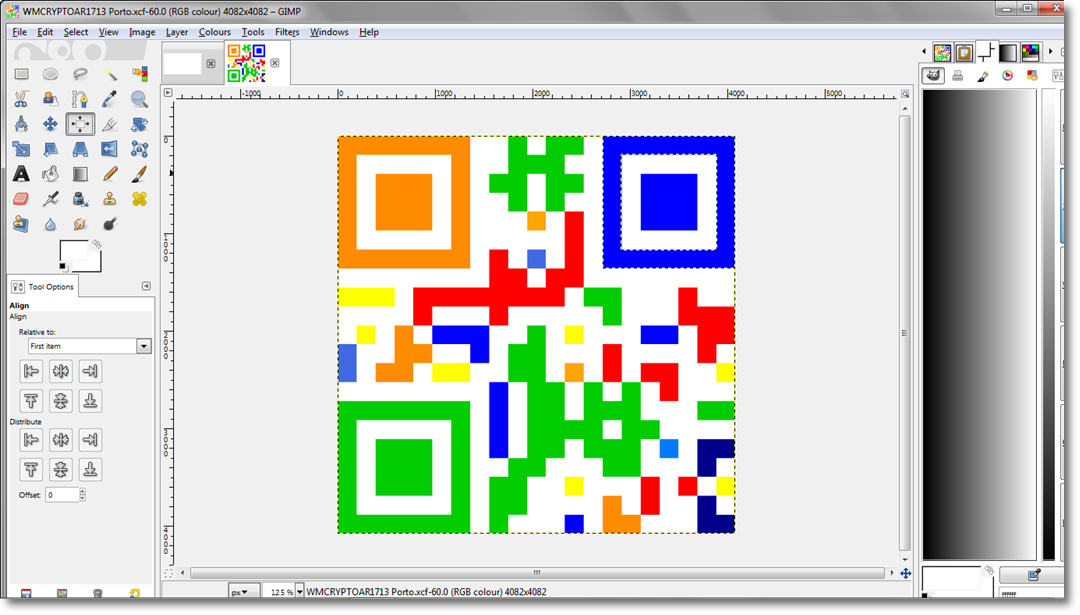Click Align left edge button
The width and height of the screenshot is (1080, 615).
coord(31,371)
